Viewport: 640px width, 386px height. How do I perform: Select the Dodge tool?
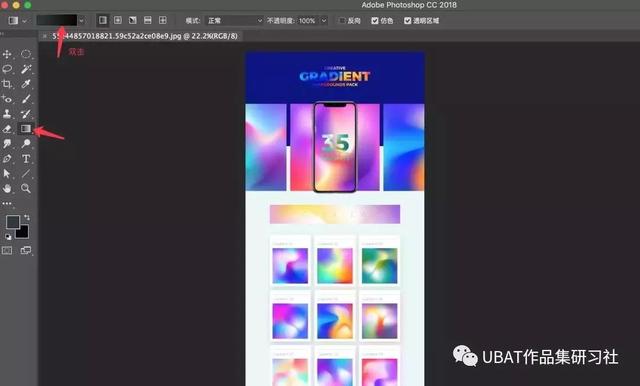click(x=26, y=144)
